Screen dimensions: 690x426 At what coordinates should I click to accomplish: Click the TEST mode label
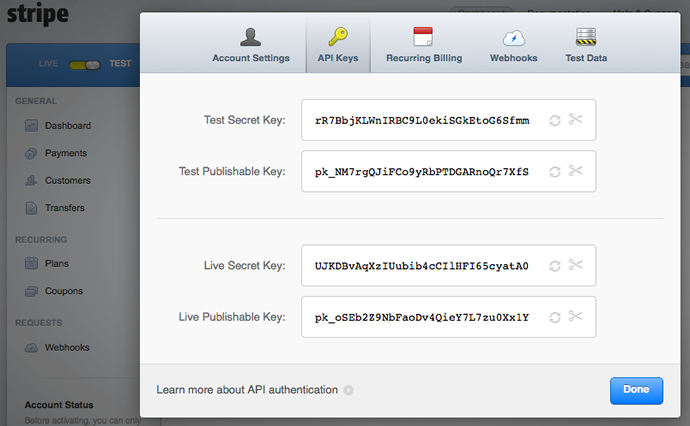pyautogui.click(x=121, y=64)
